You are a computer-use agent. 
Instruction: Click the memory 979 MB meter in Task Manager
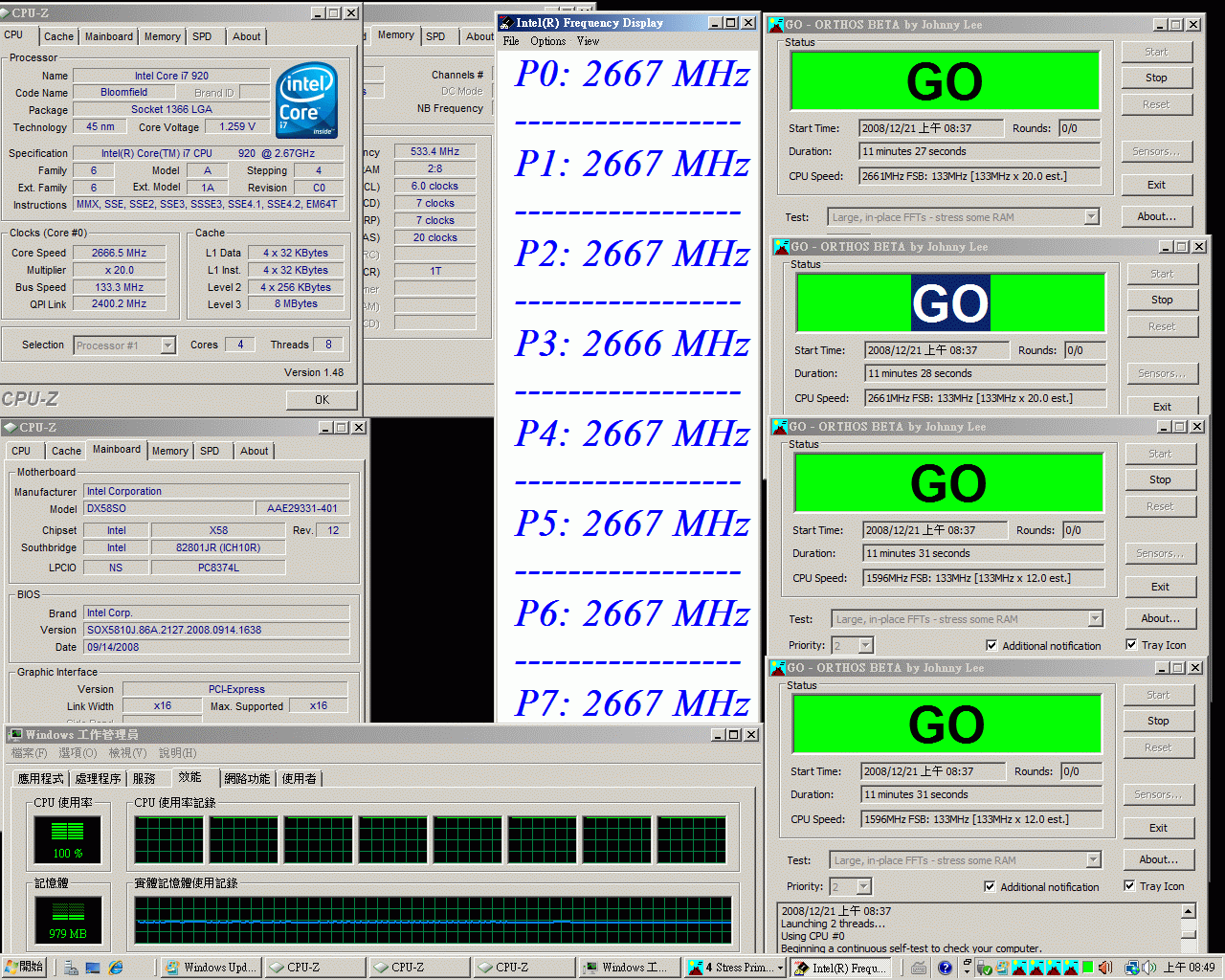point(67,919)
